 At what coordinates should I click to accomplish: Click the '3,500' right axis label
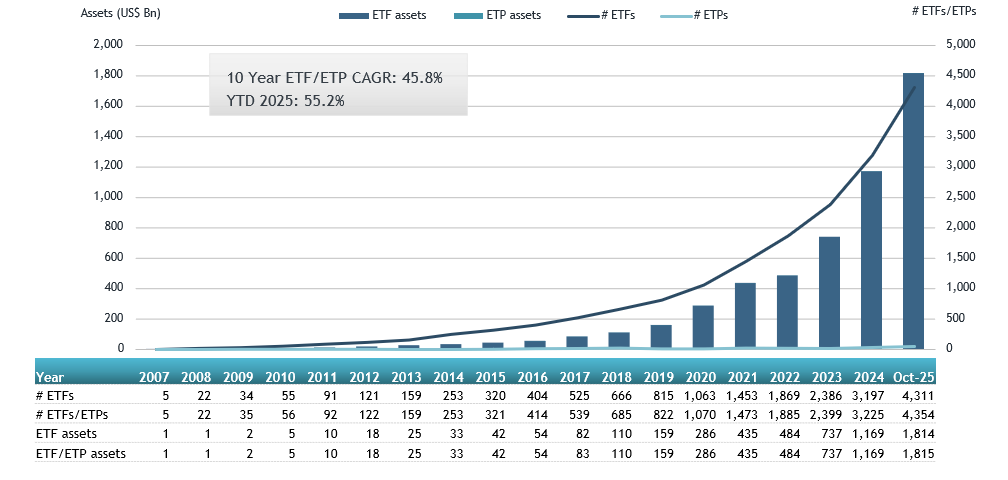(x=962, y=136)
